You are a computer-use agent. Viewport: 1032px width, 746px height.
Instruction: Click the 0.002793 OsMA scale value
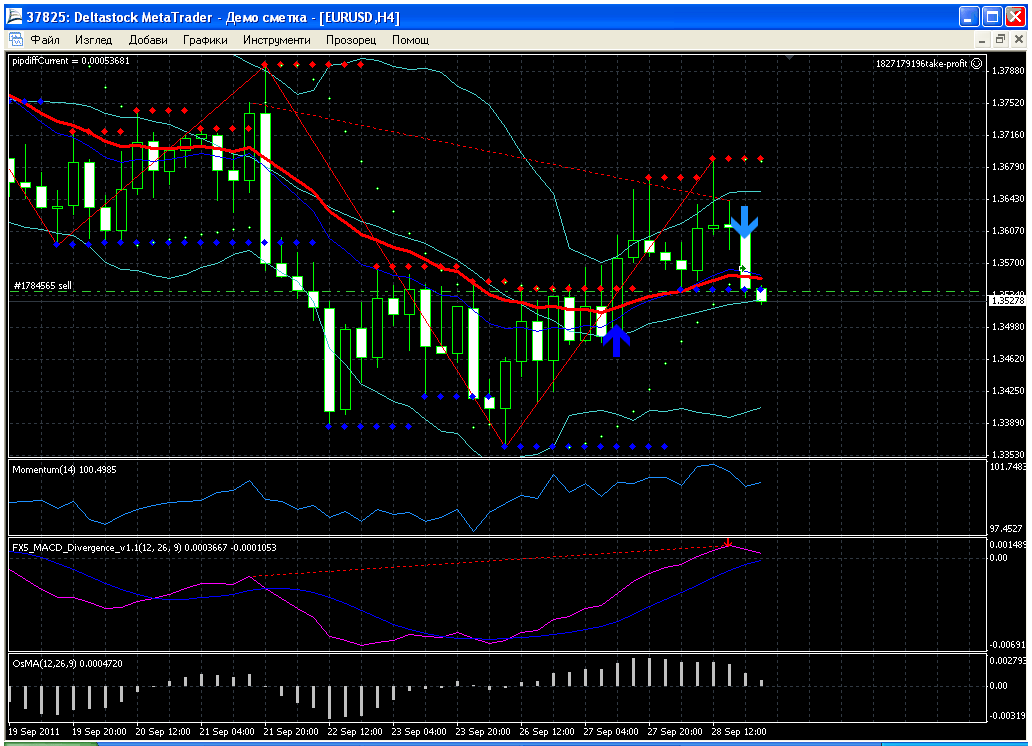[x=1008, y=660]
